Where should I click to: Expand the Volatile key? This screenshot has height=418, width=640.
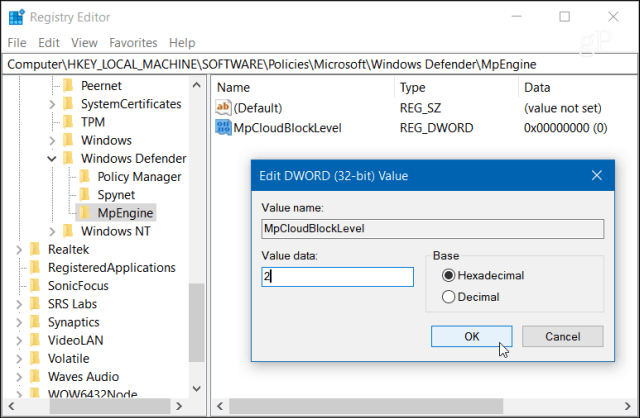coord(19,359)
